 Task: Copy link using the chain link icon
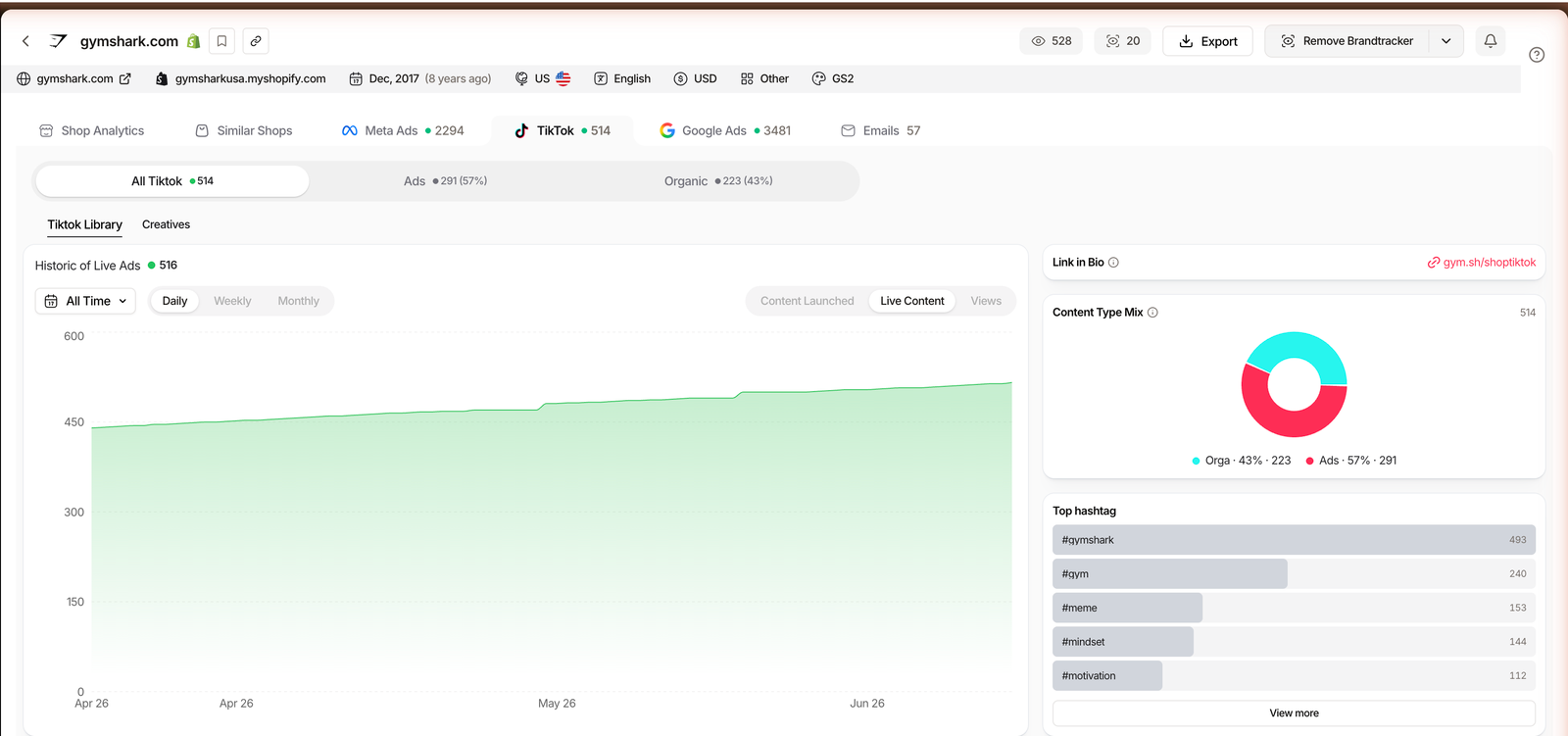tap(256, 41)
